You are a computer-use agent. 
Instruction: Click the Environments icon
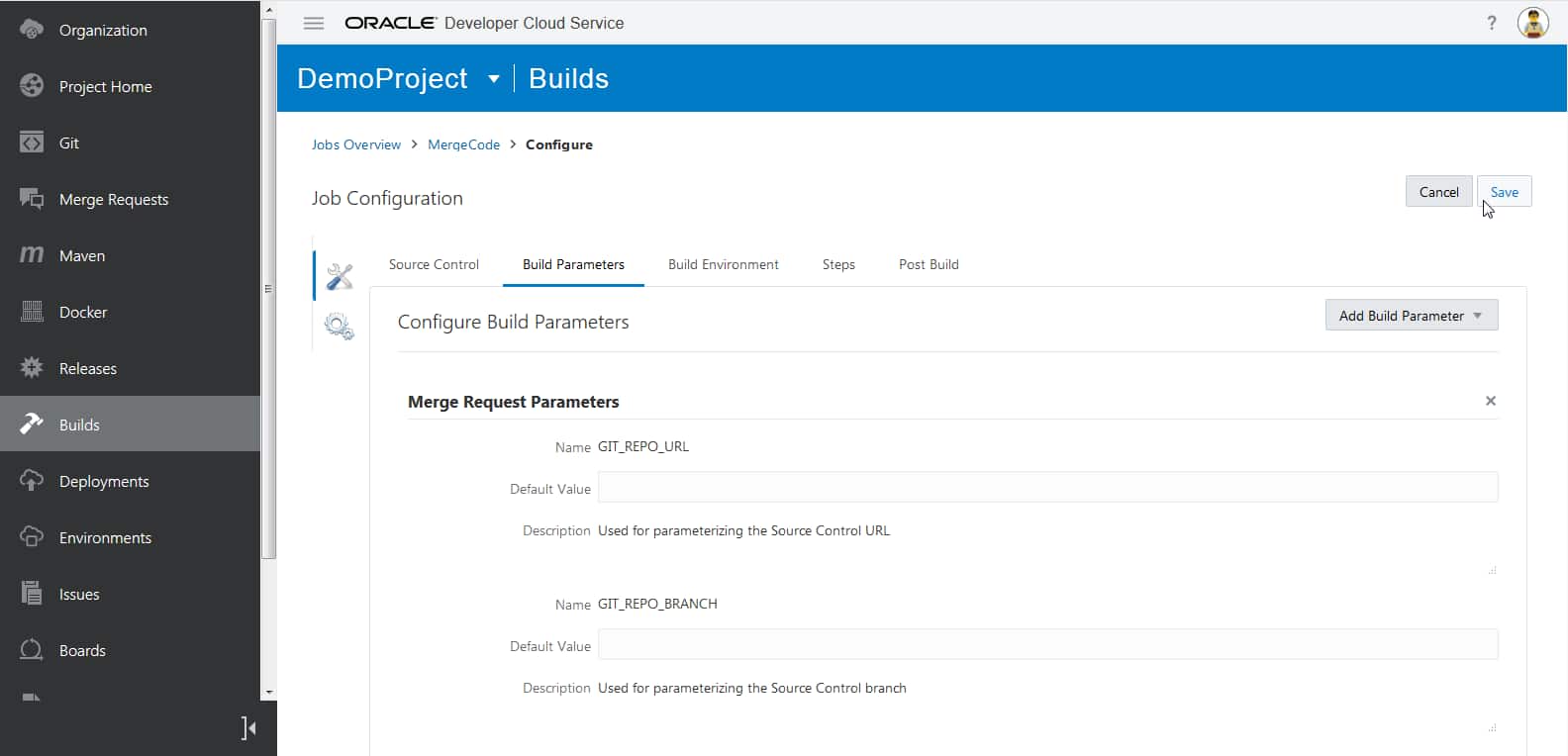[32, 537]
